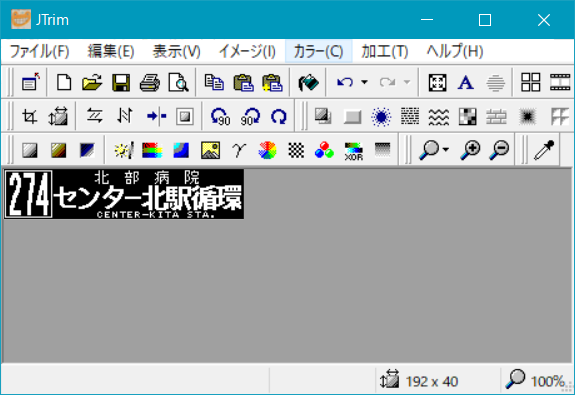
Task: Click the Undo arrow
Action: tap(345, 82)
